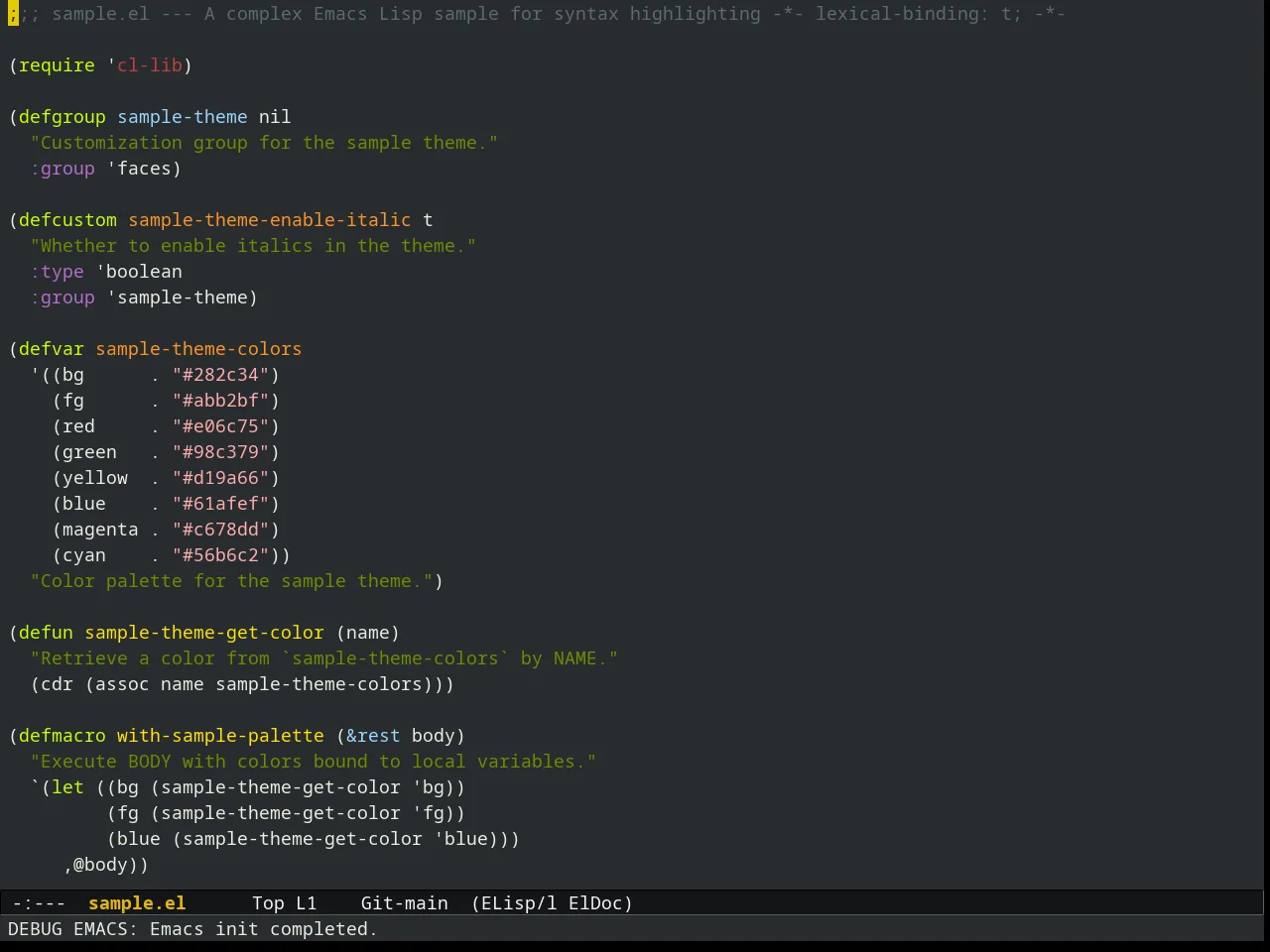Click function name 'sample-theme-get-color' after defun

pos(204,633)
